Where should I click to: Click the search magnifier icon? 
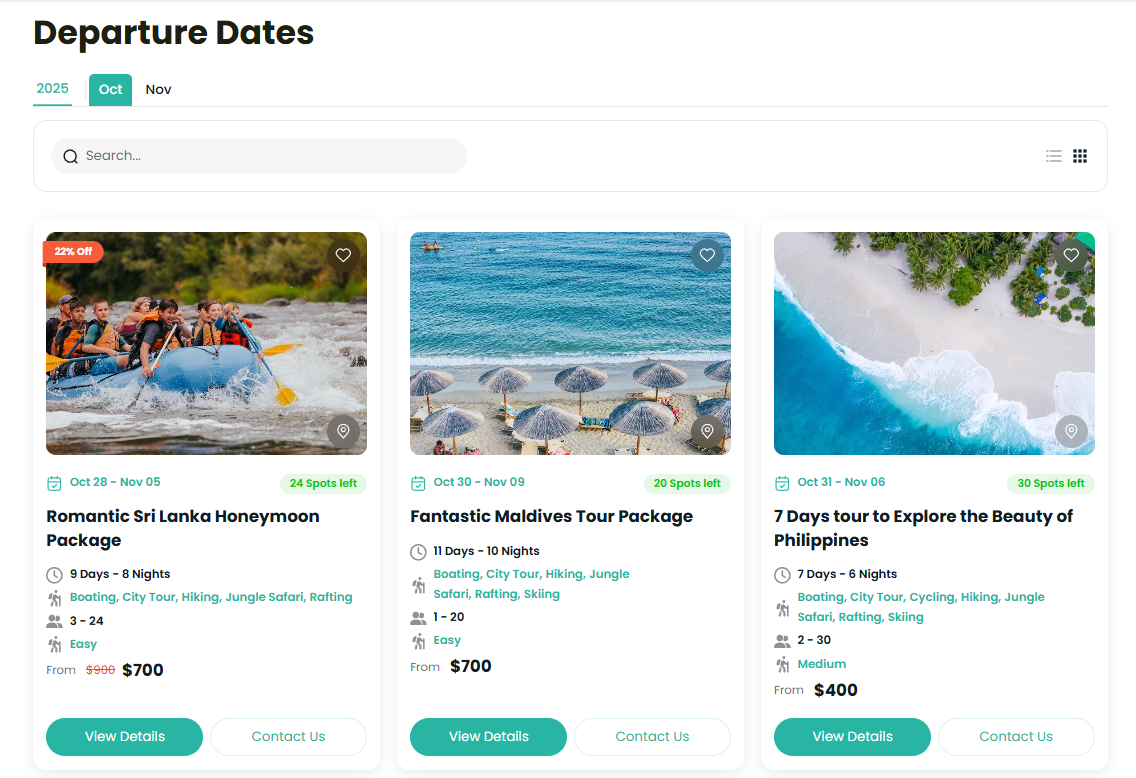[x=70, y=156]
